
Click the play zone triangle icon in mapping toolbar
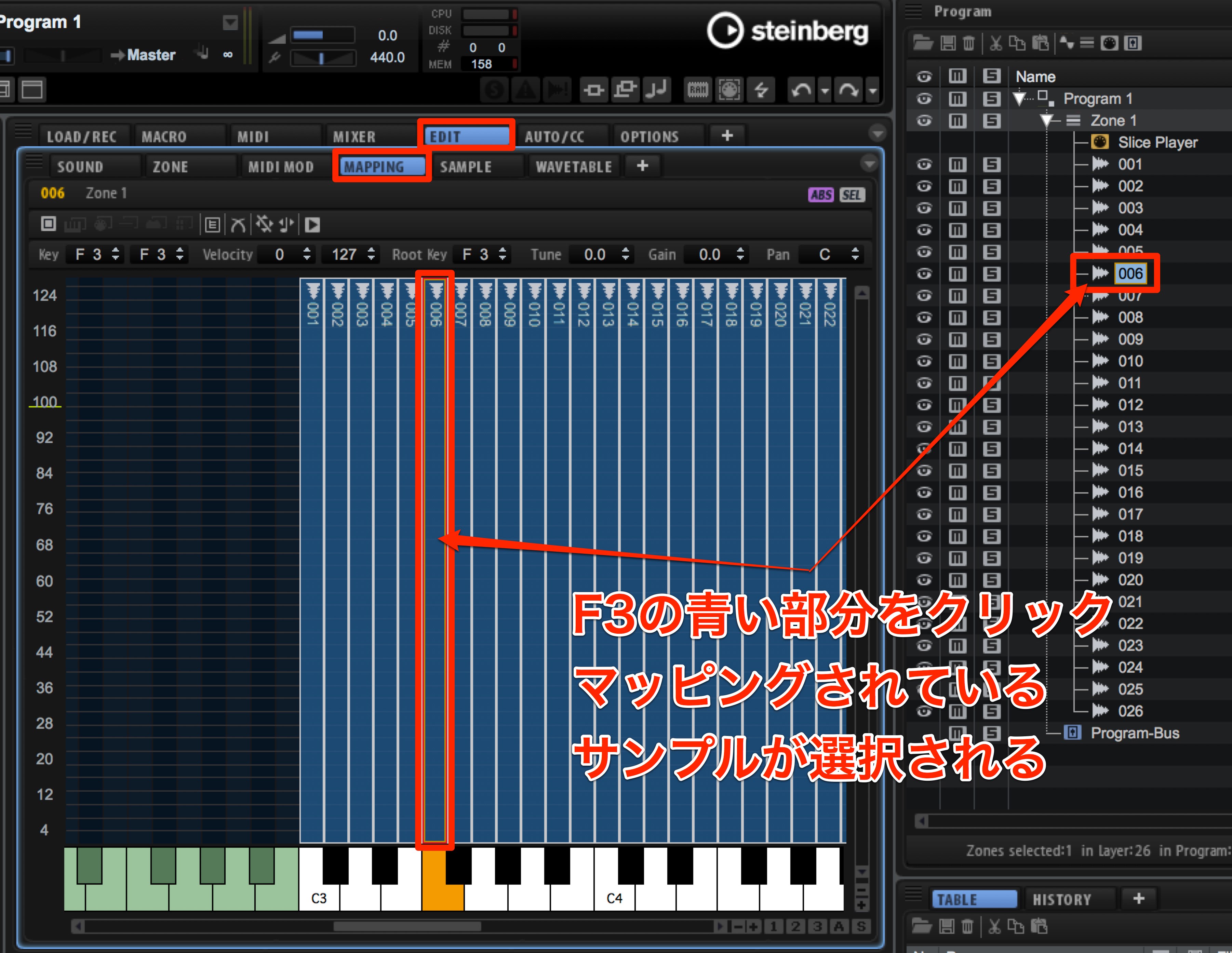pyautogui.click(x=312, y=225)
